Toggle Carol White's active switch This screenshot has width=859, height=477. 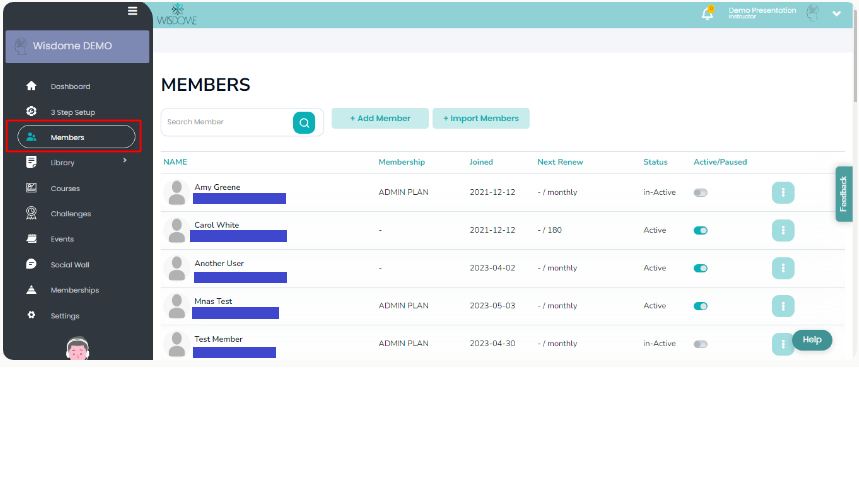(x=701, y=231)
